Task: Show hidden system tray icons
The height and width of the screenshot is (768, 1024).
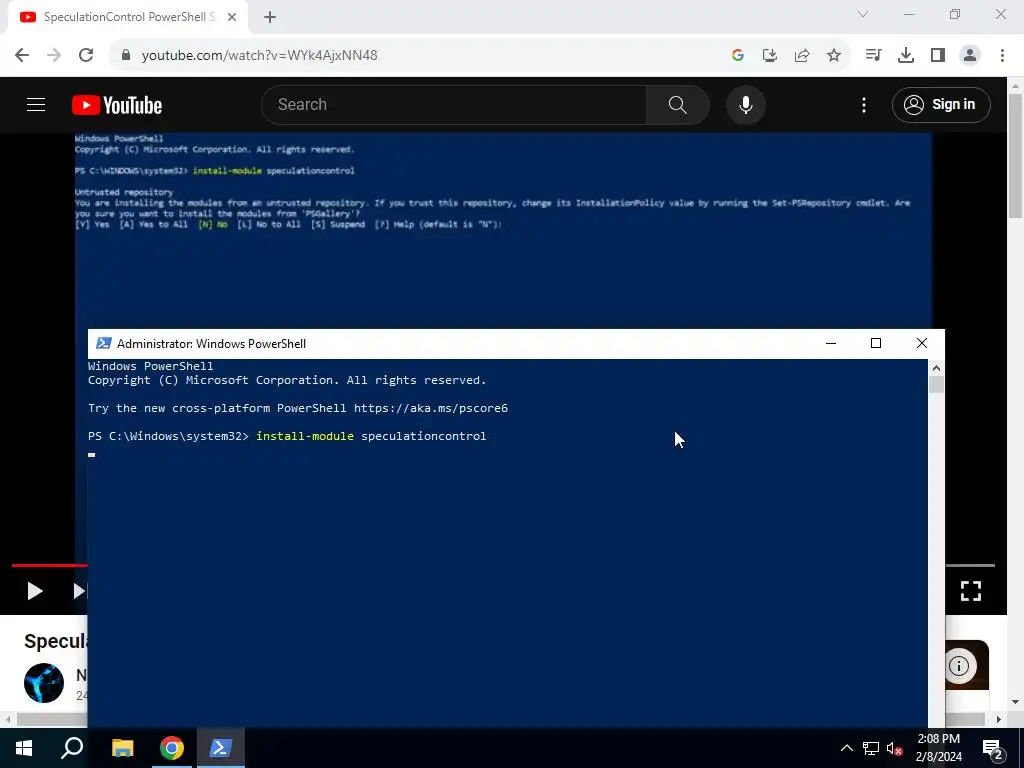Action: [846, 748]
